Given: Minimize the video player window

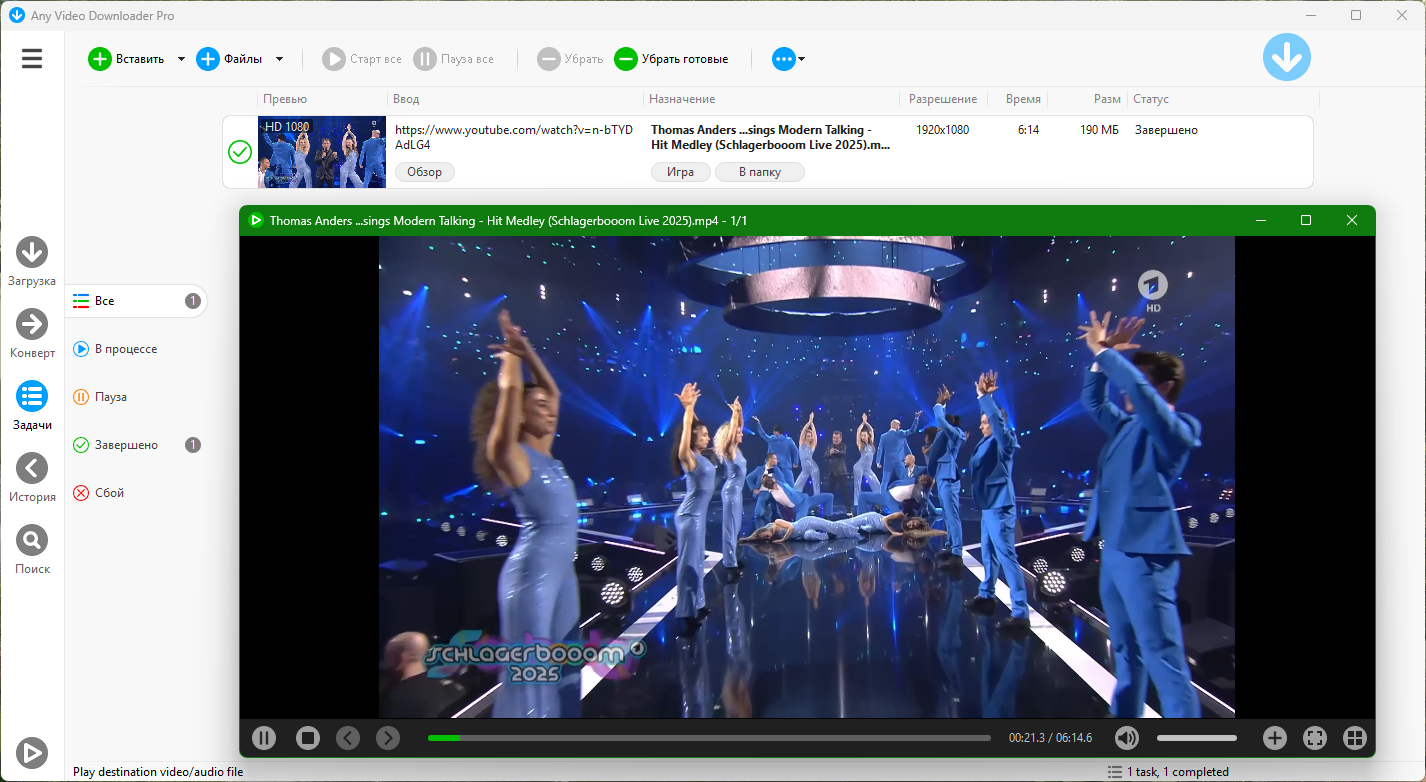Looking at the screenshot, I should [1262, 220].
